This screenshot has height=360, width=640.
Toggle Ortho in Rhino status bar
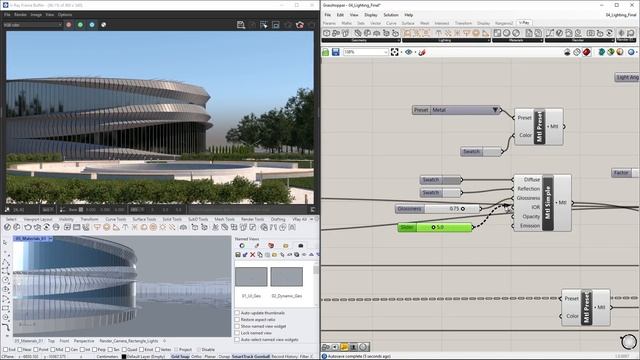pyautogui.click(x=196, y=356)
